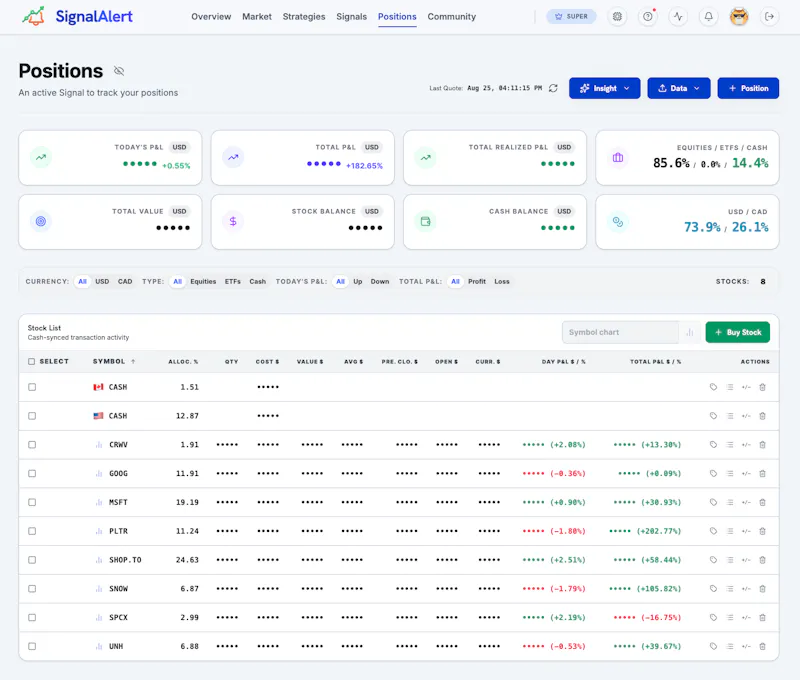Sort by the ALLOC. % column header

click(x=183, y=362)
